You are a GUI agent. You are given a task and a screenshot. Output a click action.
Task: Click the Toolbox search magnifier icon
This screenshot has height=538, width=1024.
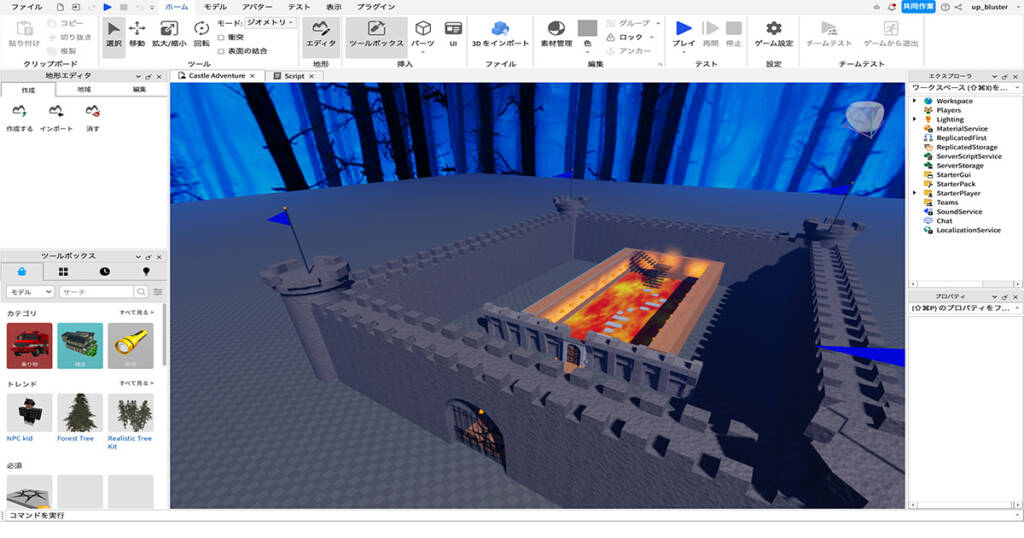[141, 292]
